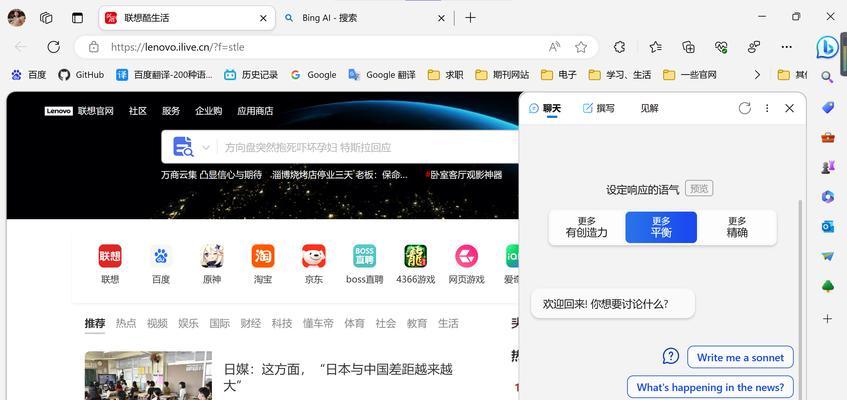Open the sidebar Tools briefcase icon

click(x=828, y=137)
